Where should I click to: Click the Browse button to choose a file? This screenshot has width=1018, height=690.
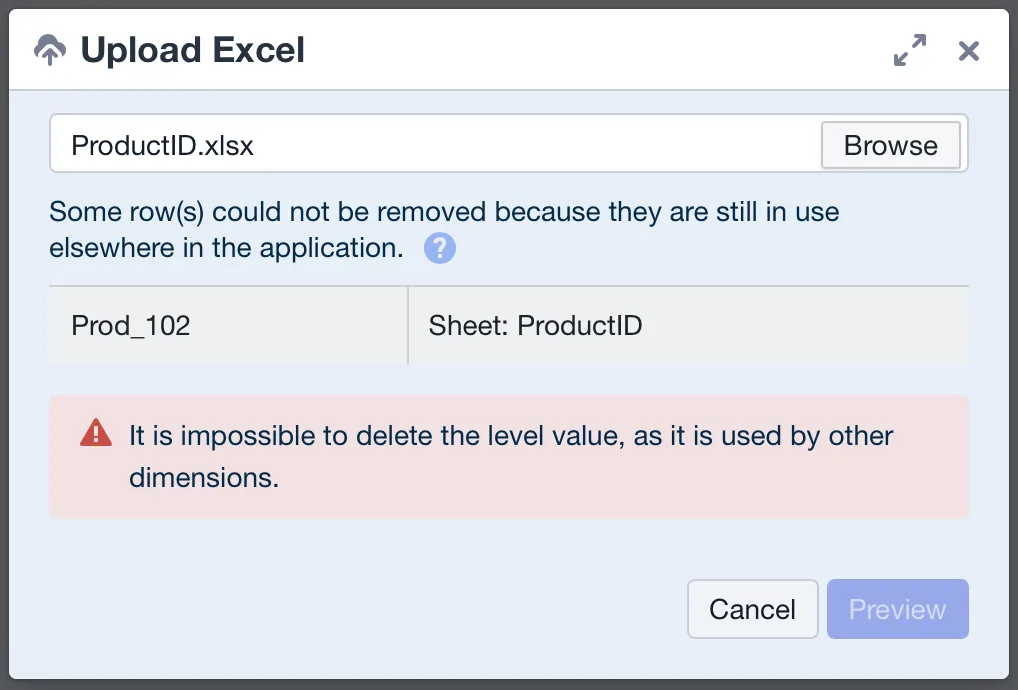890,145
